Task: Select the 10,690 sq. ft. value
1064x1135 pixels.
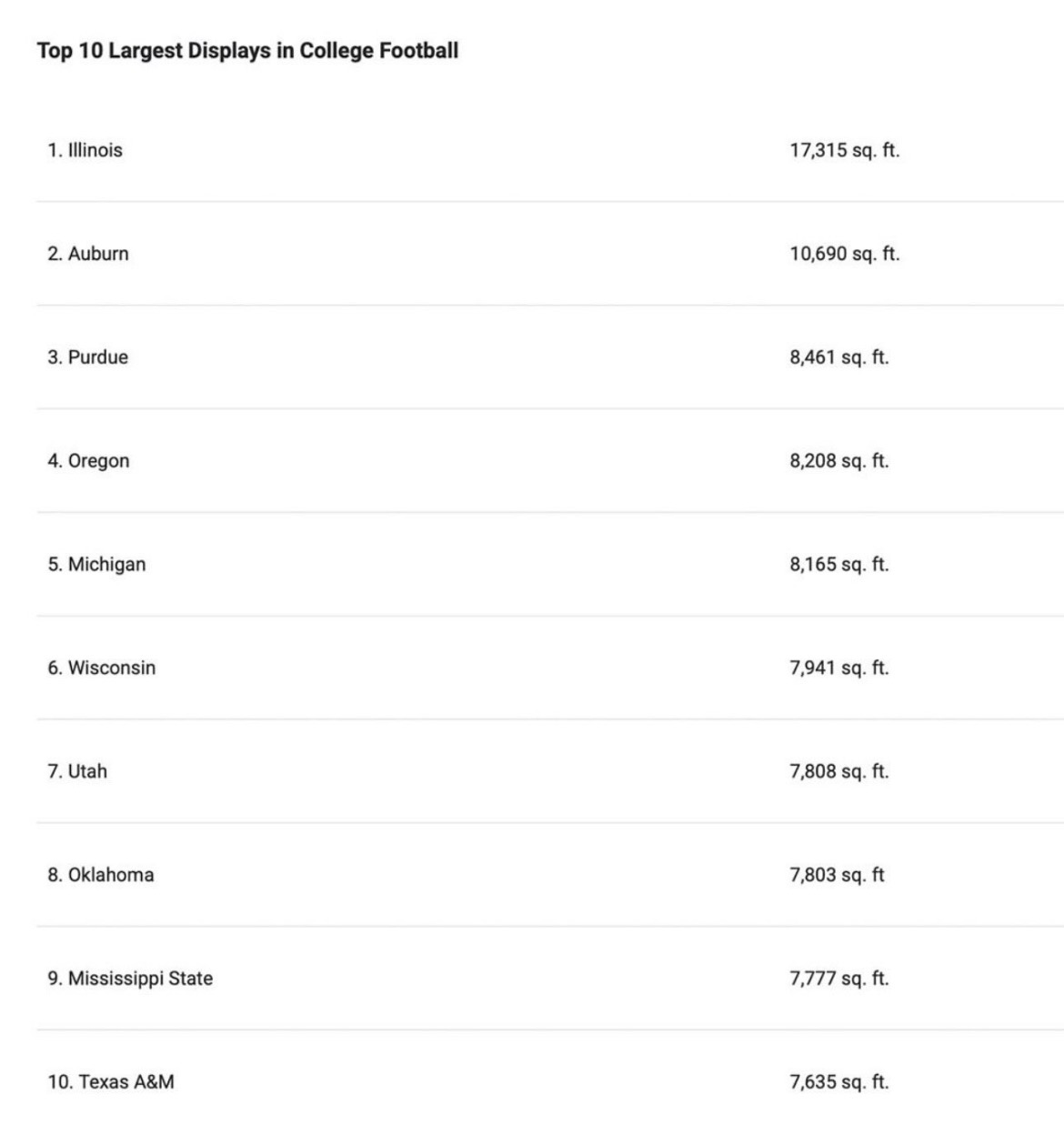Action: [x=845, y=255]
